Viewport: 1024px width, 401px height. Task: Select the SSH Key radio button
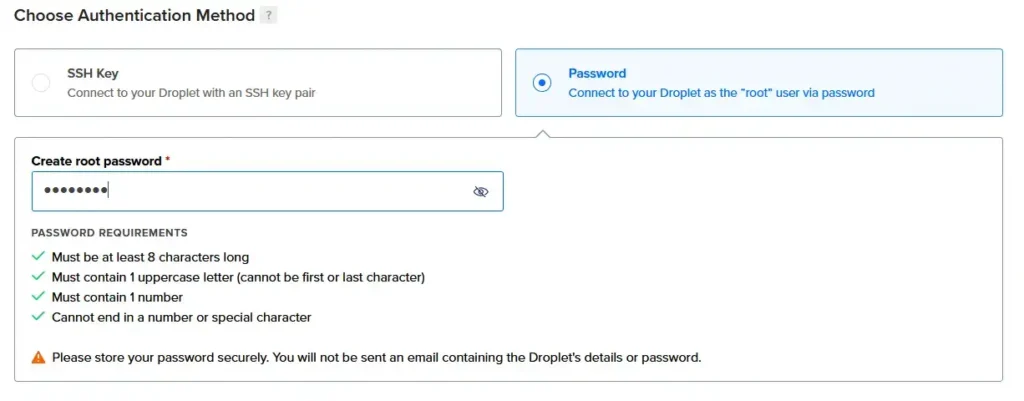(x=41, y=83)
